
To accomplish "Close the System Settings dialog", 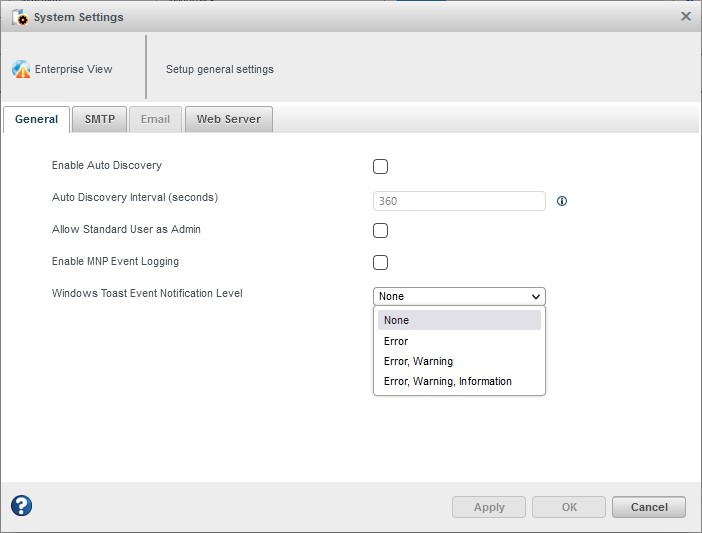I will point(686,16).
